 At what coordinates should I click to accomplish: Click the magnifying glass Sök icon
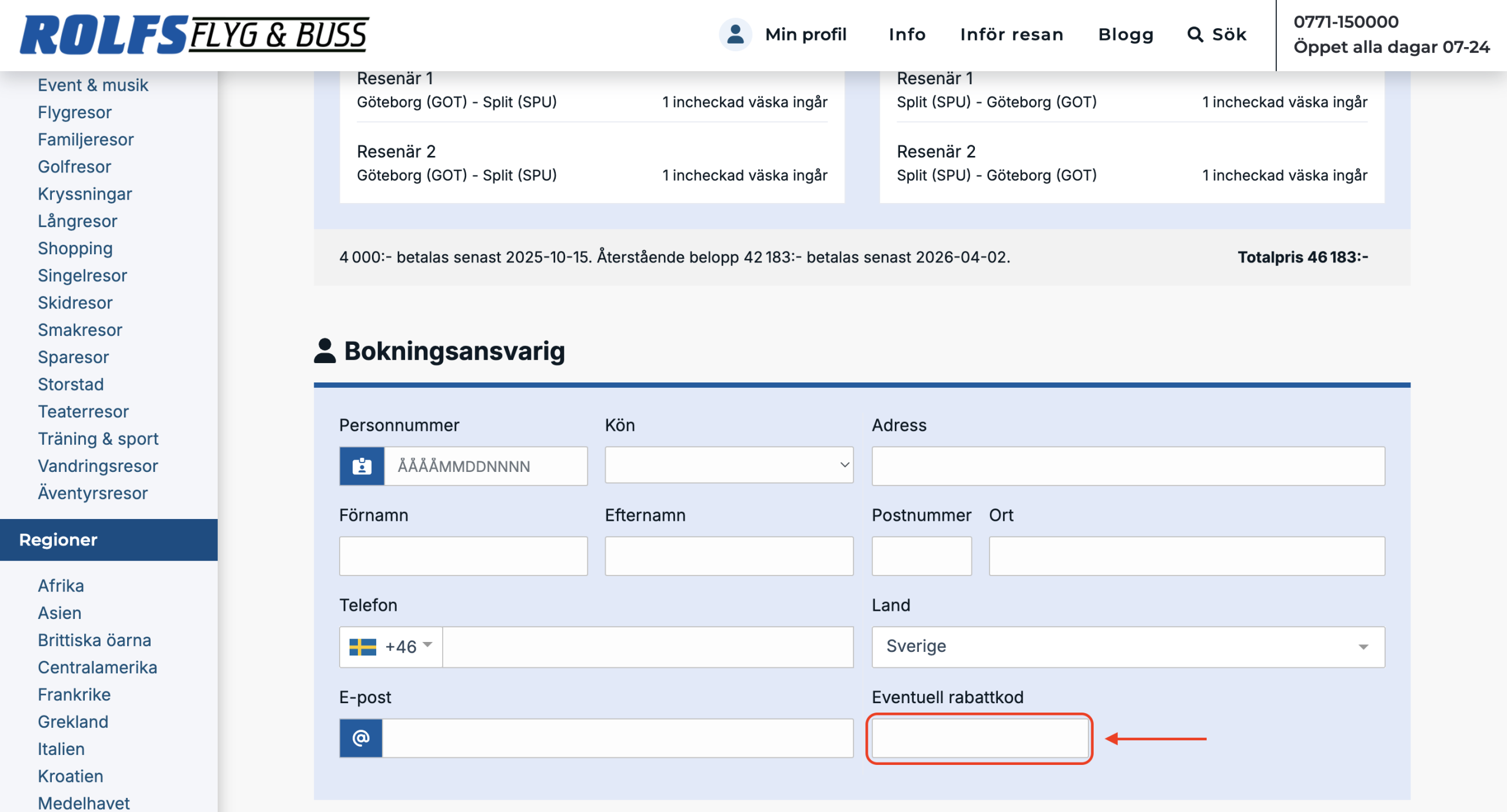(x=1194, y=34)
